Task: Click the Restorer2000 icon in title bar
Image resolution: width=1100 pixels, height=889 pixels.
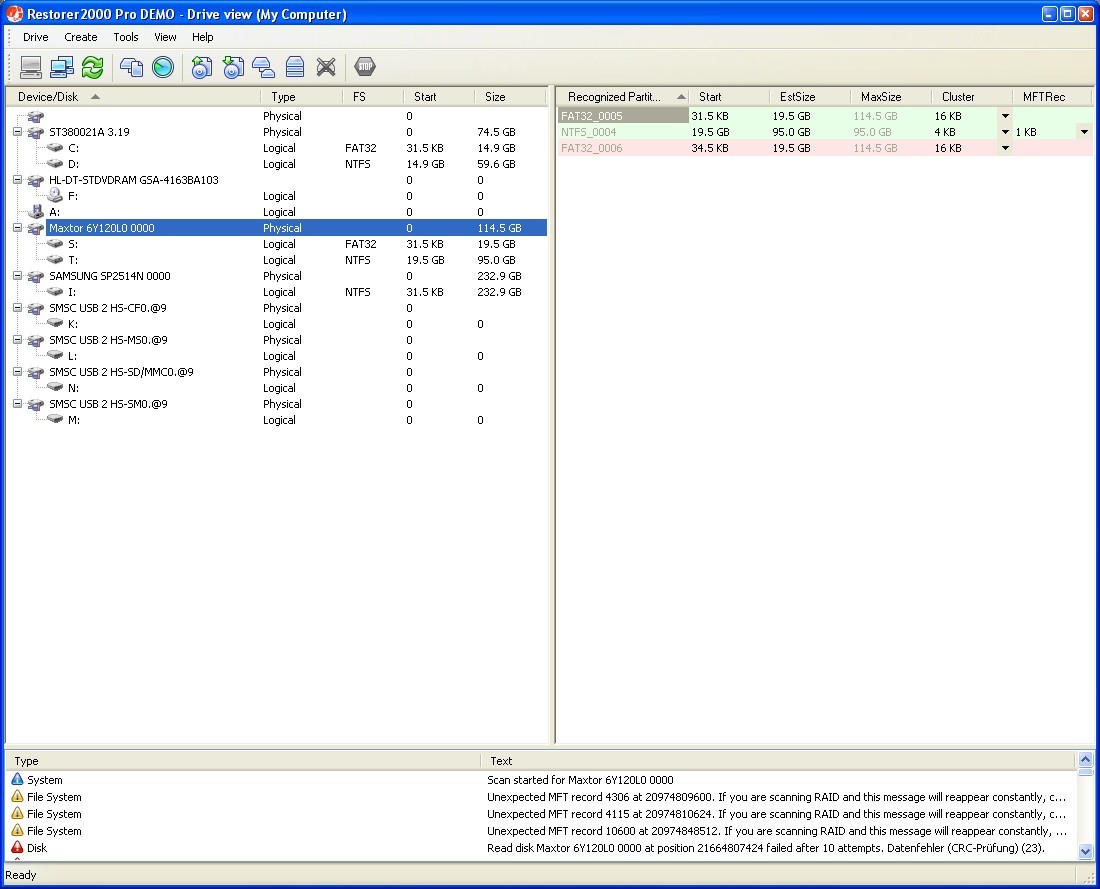Action: (x=14, y=13)
